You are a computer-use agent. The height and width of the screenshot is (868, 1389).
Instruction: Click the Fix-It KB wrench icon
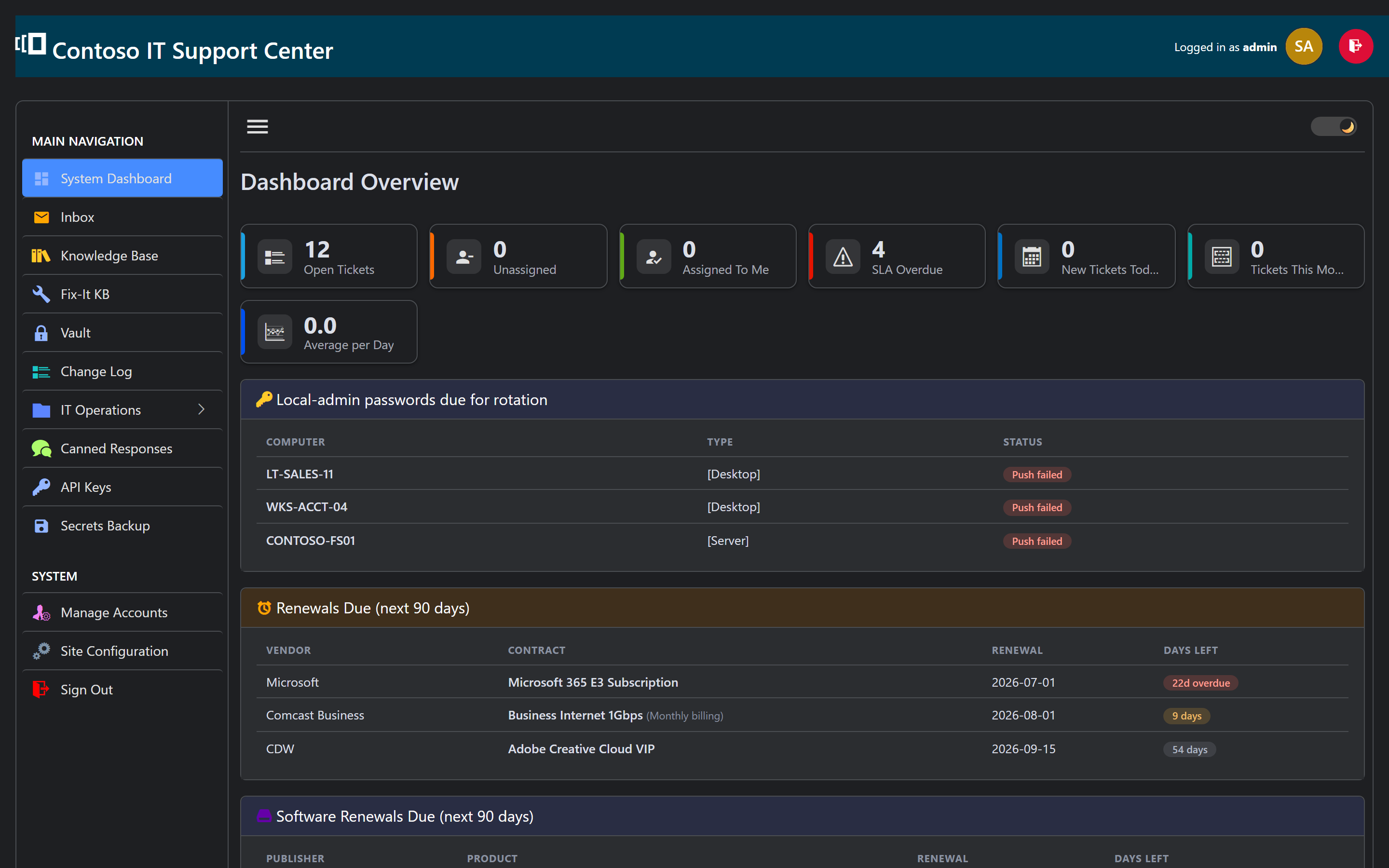coord(41,294)
